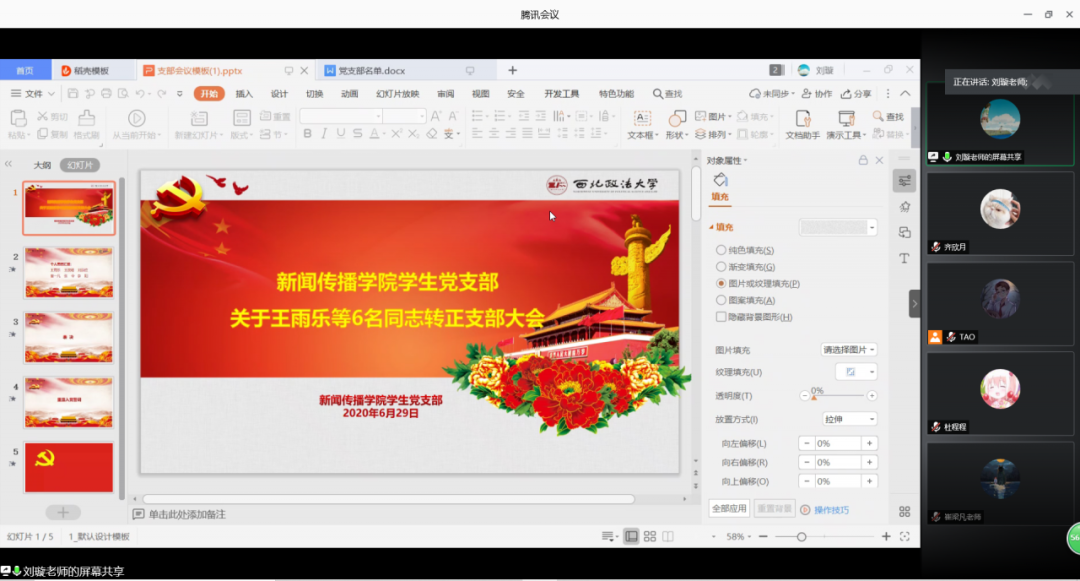Click the 全部应用 button
Screen dimensions: 1080x581
(729, 509)
